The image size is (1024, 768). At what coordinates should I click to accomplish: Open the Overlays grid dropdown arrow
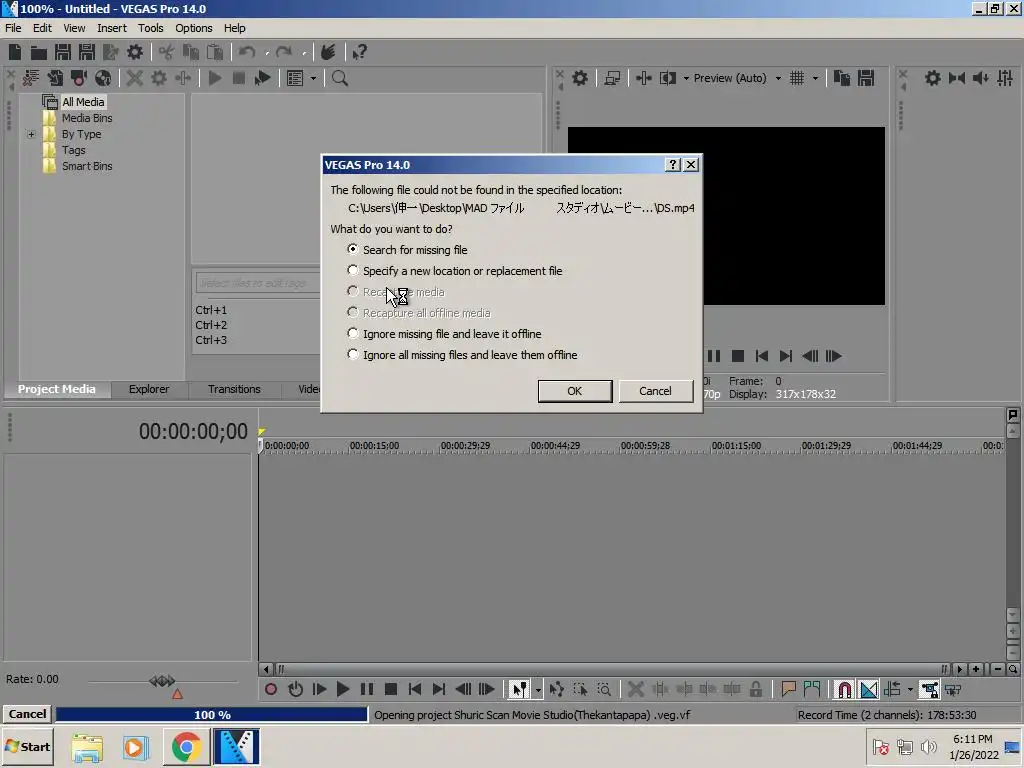pos(815,78)
